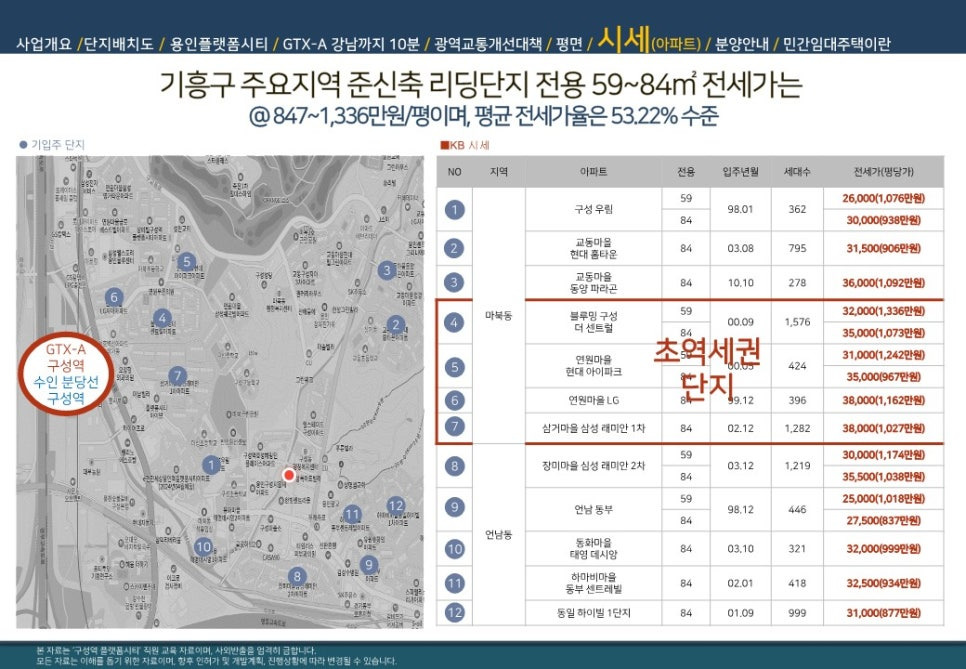Image resolution: width=966 pixels, height=669 pixels.
Task: Click the 기흥구 주요지역 headline text
Action: tap(481, 85)
